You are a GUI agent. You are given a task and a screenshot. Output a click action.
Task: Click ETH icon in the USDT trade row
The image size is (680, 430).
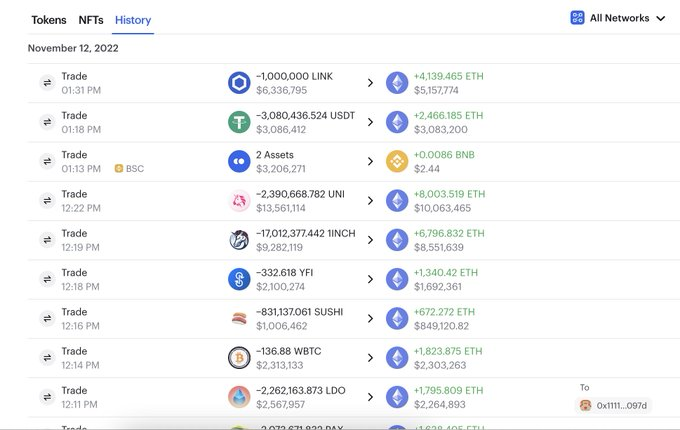pyautogui.click(x=397, y=122)
